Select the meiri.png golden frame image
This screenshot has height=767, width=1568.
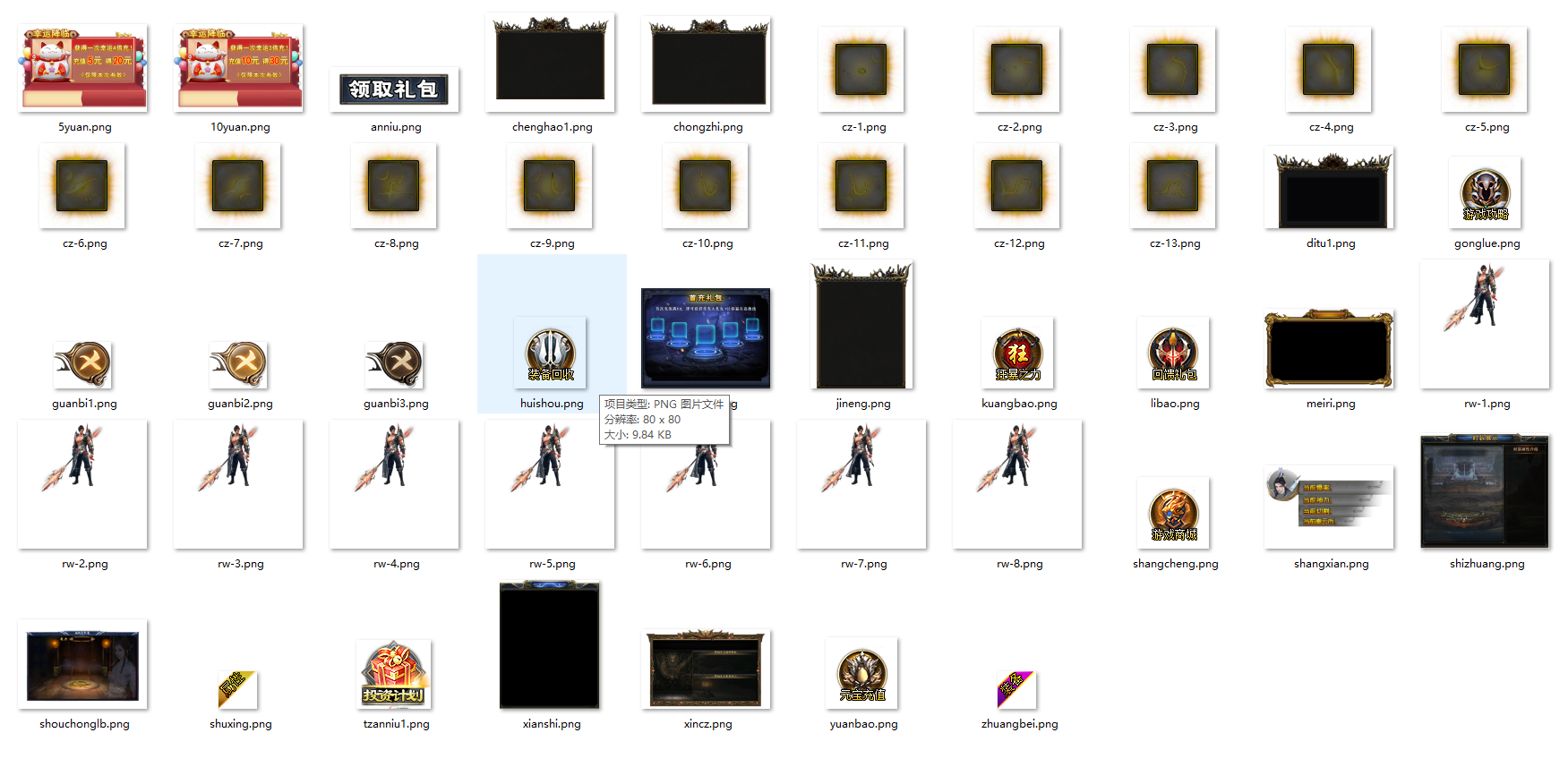click(x=1330, y=349)
